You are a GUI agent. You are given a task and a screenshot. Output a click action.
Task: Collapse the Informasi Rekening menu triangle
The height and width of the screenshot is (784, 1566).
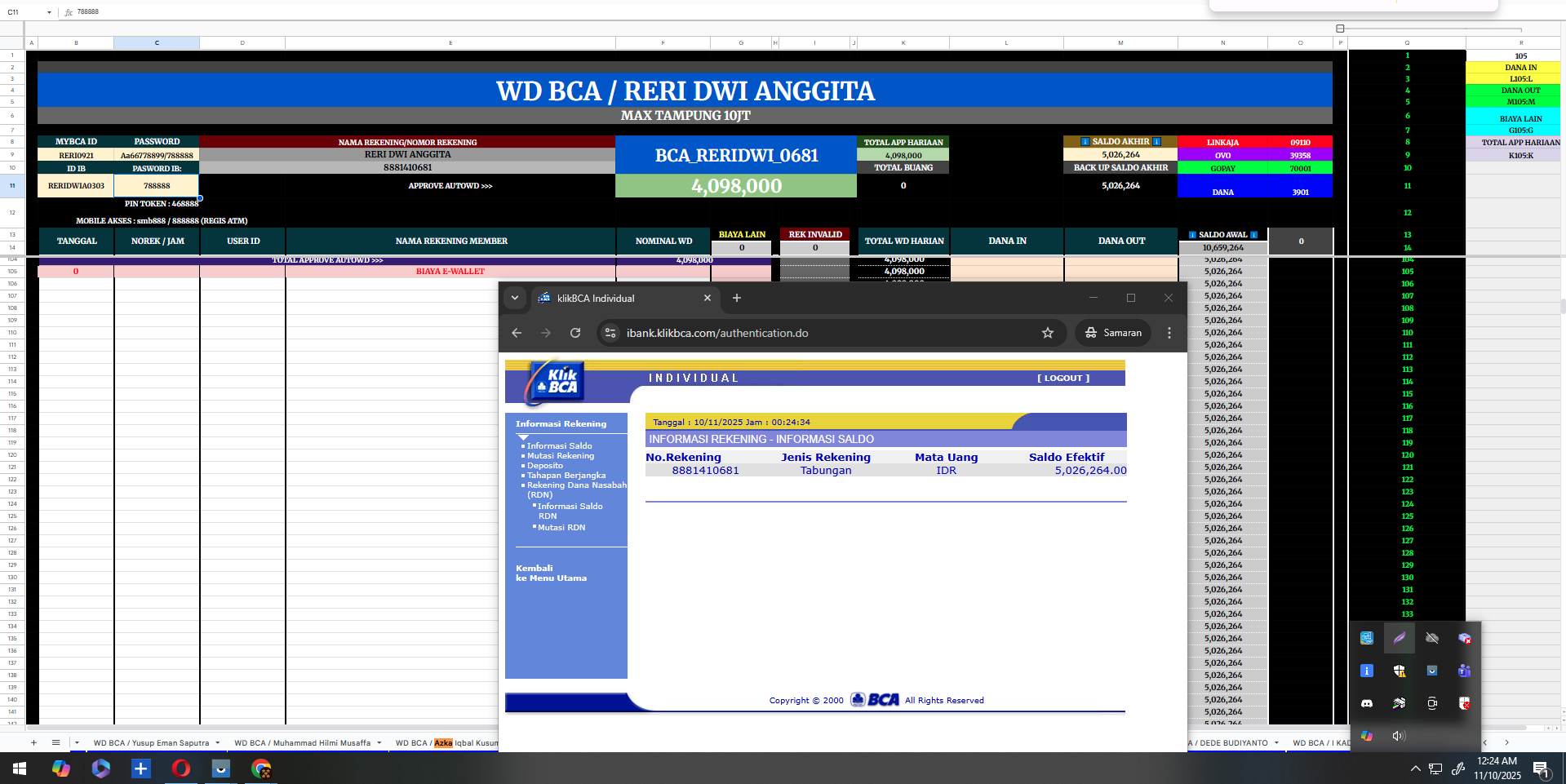524,437
